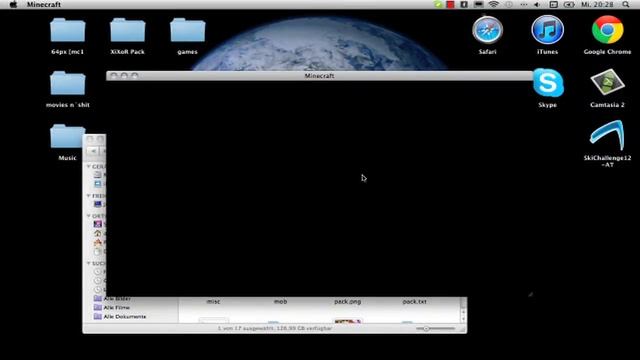This screenshot has height=360, width=640.
Task: Click the green checkmark menu bar icon
Action: point(438,4)
